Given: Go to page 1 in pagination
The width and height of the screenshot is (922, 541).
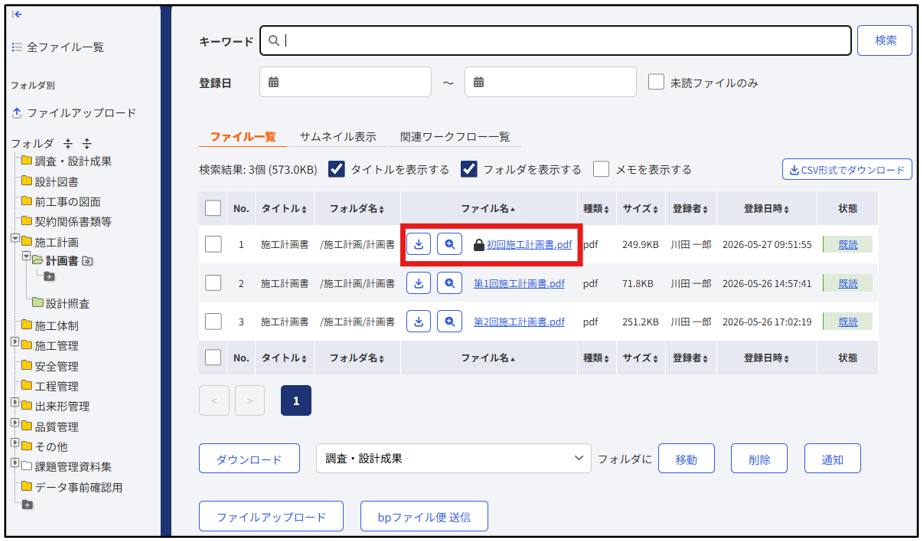Looking at the screenshot, I should [x=296, y=400].
